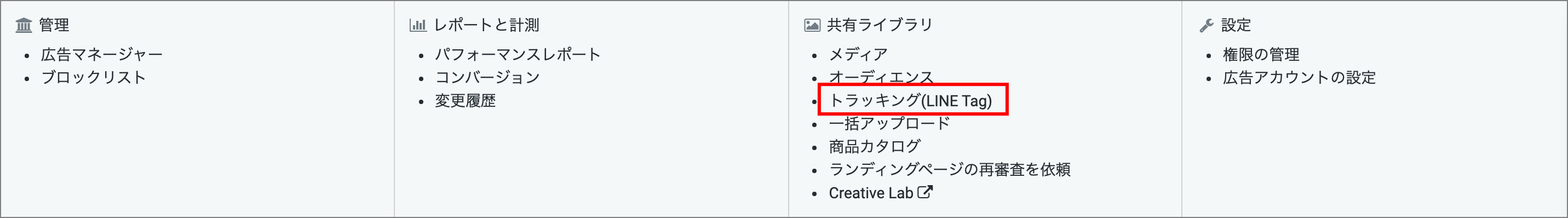Viewport: 1568px width, 218px height.
Task: Choose 一括アップロード
Action: click(889, 124)
